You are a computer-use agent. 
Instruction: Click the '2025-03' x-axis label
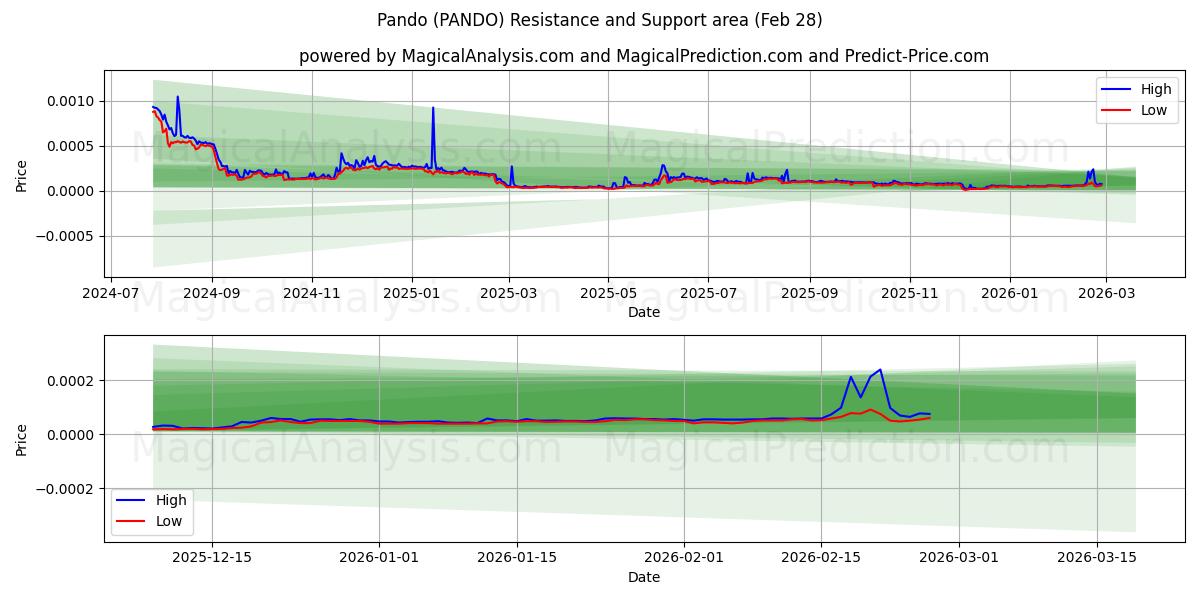(x=509, y=294)
